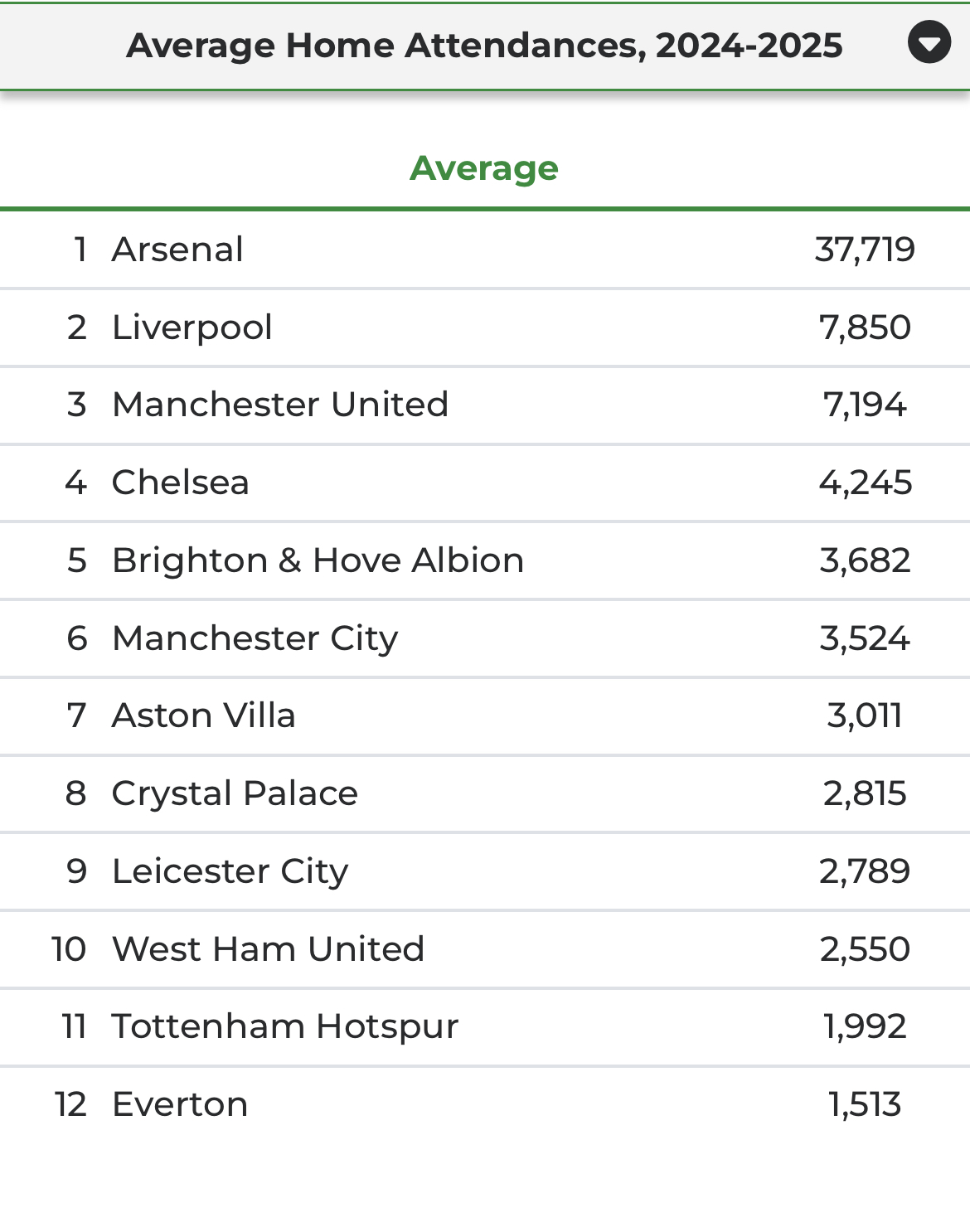The width and height of the screenshot is (970, 1232).
Task: Select Leicester City in the list
Action: (x=230, y=871)
